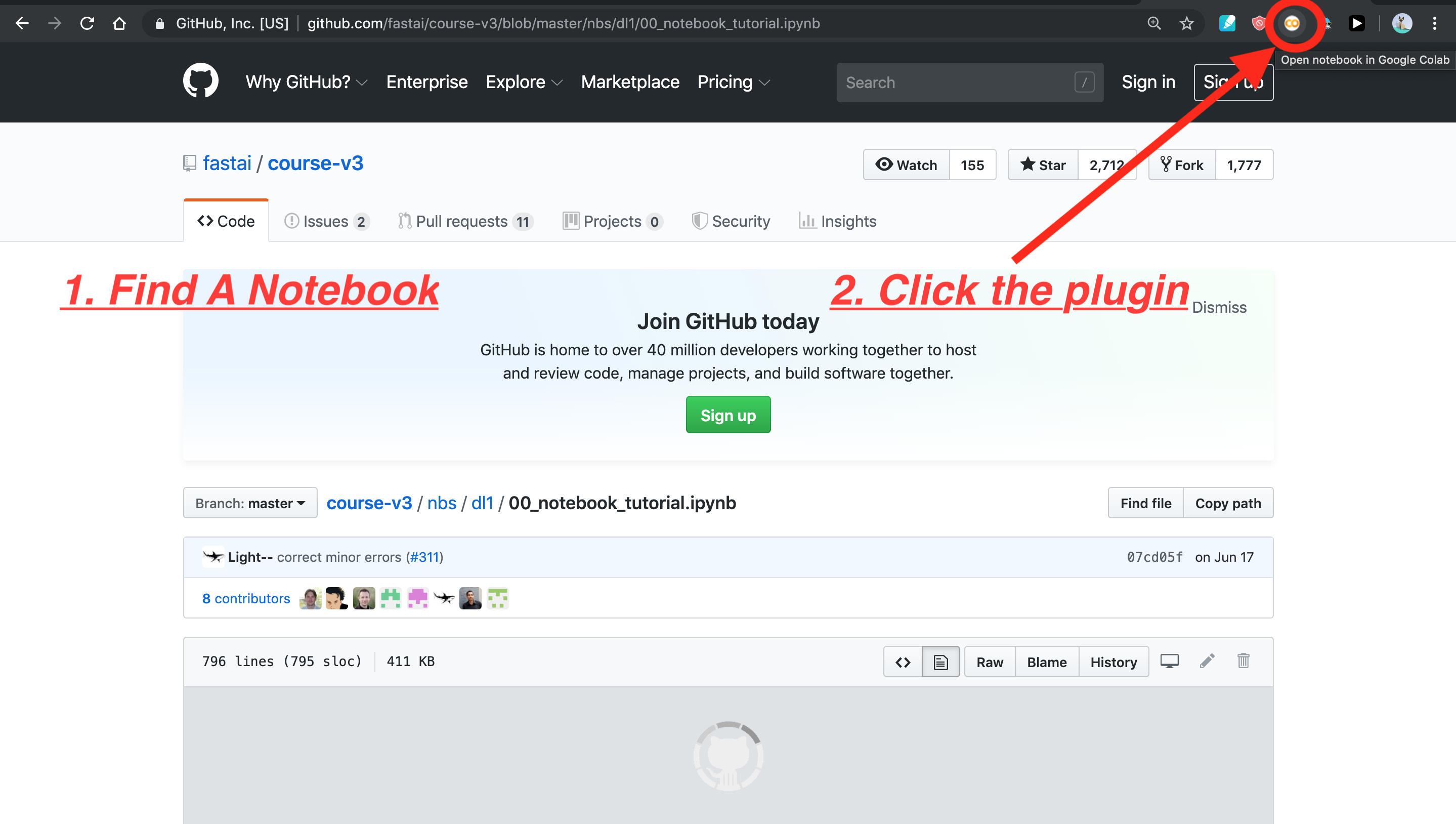1456x824 pixels.
Task: Click the GitHub Octocat logo
Action: 200,81
